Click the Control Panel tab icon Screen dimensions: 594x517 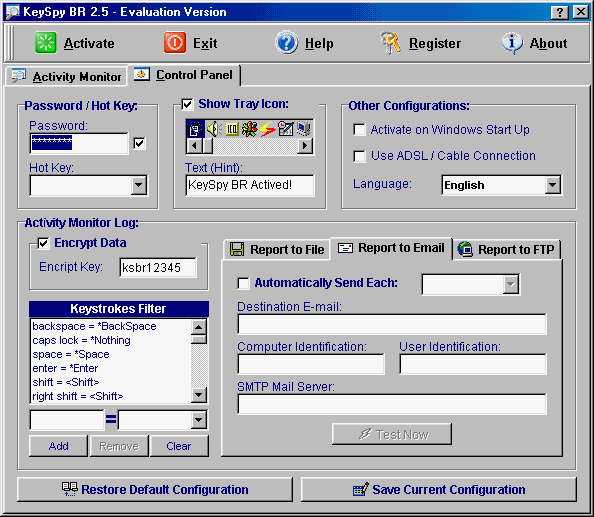[142, 74]
